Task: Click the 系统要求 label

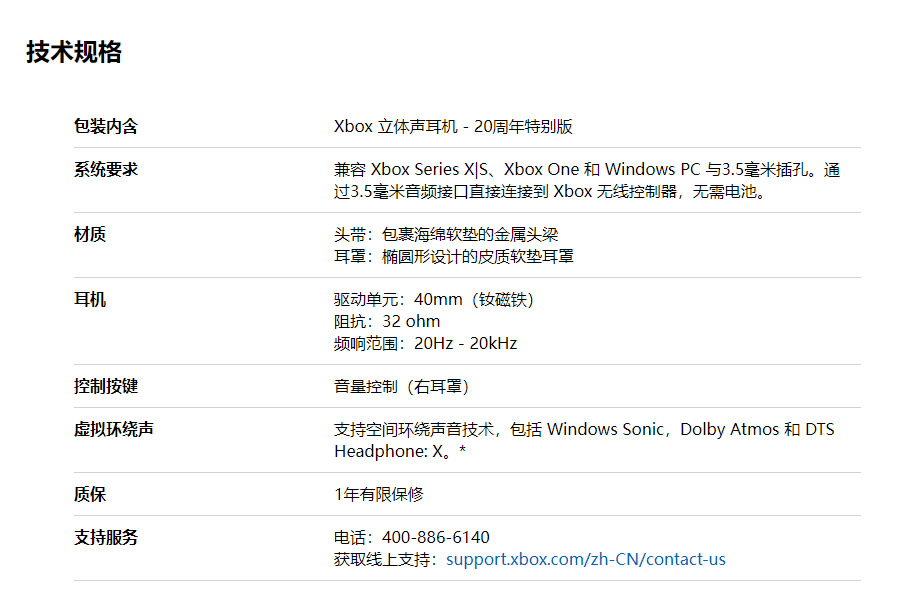Action: pyautogui.click(x=106, y=169)
